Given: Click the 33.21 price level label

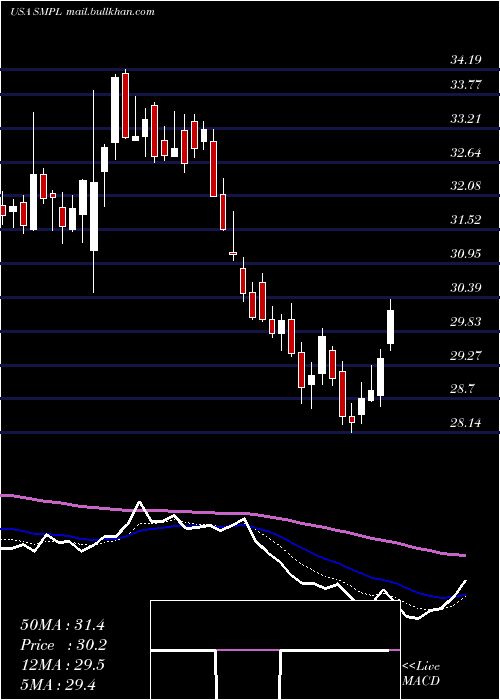Looking at the screenshot, I should pos(466,119).
